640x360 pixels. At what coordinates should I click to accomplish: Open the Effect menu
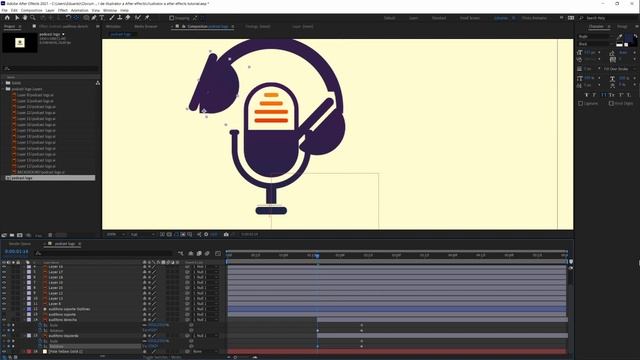pos(62,10)
